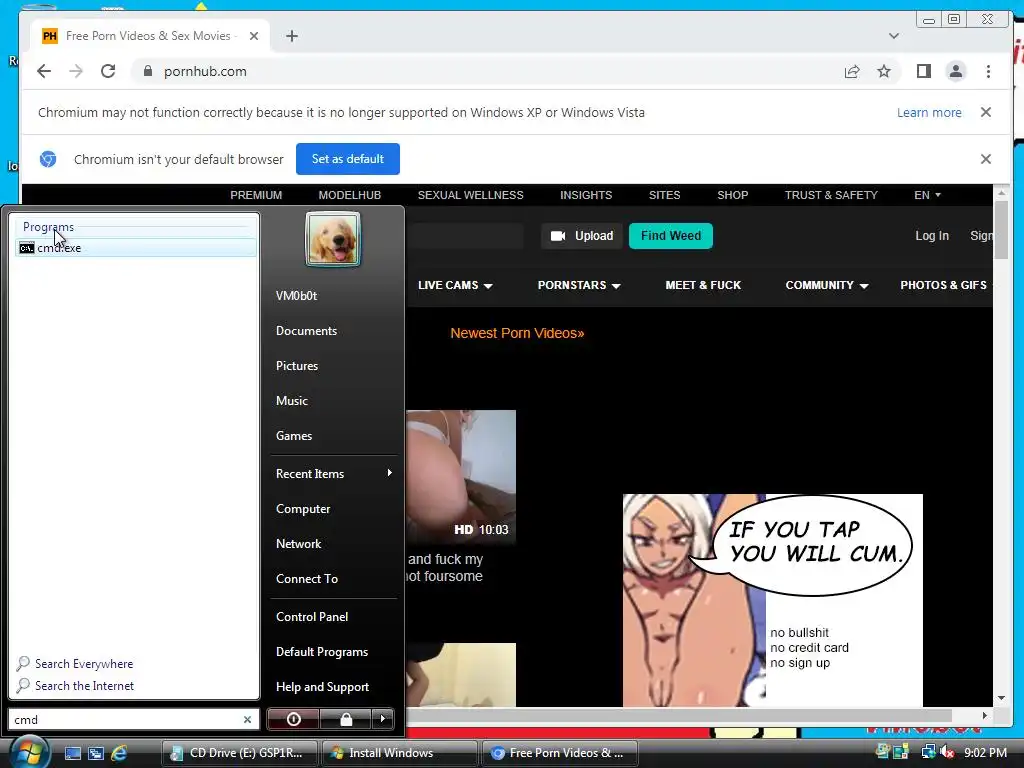This screenshot has width=1024, height=768.
Task: Open the EN language dropdown
Action: [927, 195]
